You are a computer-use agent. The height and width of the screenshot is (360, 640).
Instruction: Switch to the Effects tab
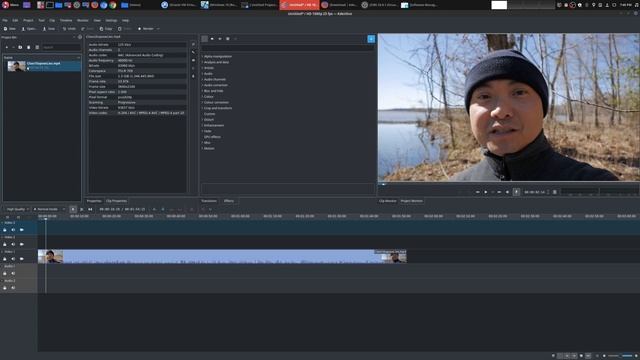(229, 201)
